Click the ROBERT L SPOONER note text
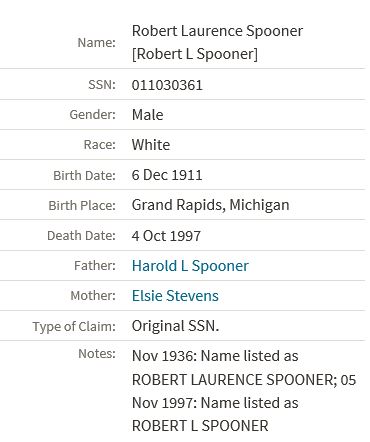This screenshot has height=442, width=370. (x=200, y=426)
